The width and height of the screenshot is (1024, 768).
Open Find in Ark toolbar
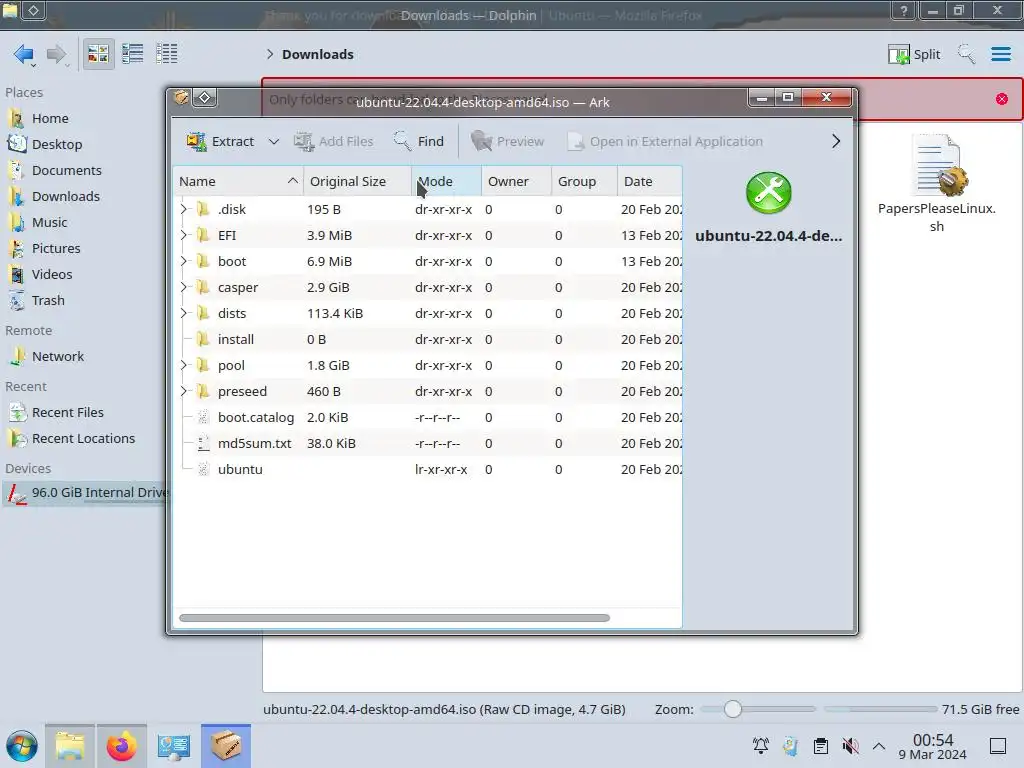tap(419, 141)
